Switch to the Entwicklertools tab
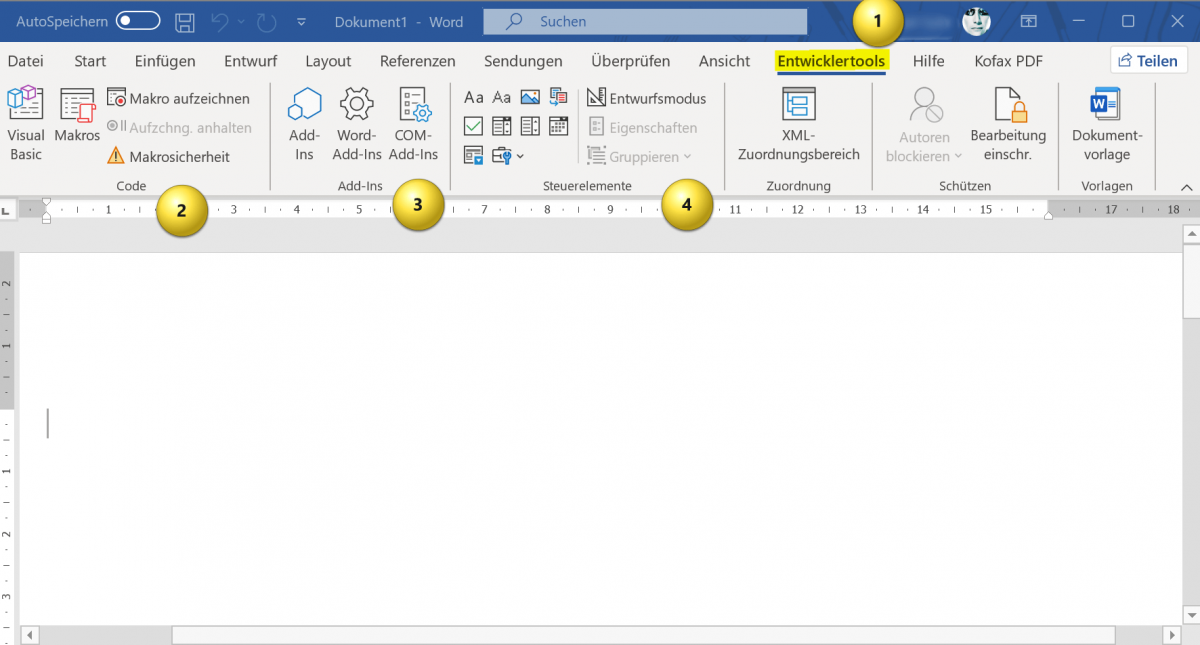1200x645 pixels. 831,61
